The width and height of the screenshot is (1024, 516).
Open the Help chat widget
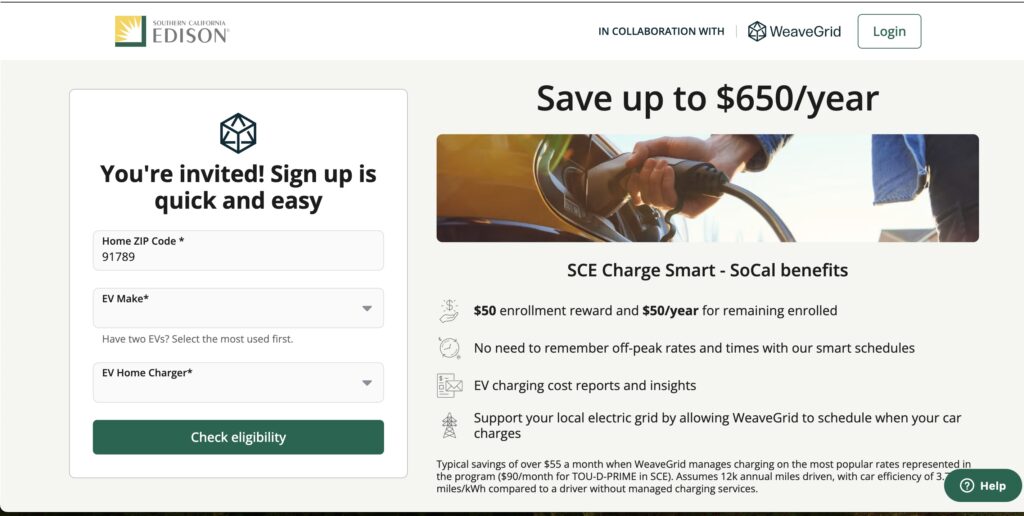(x=983, y=486)
